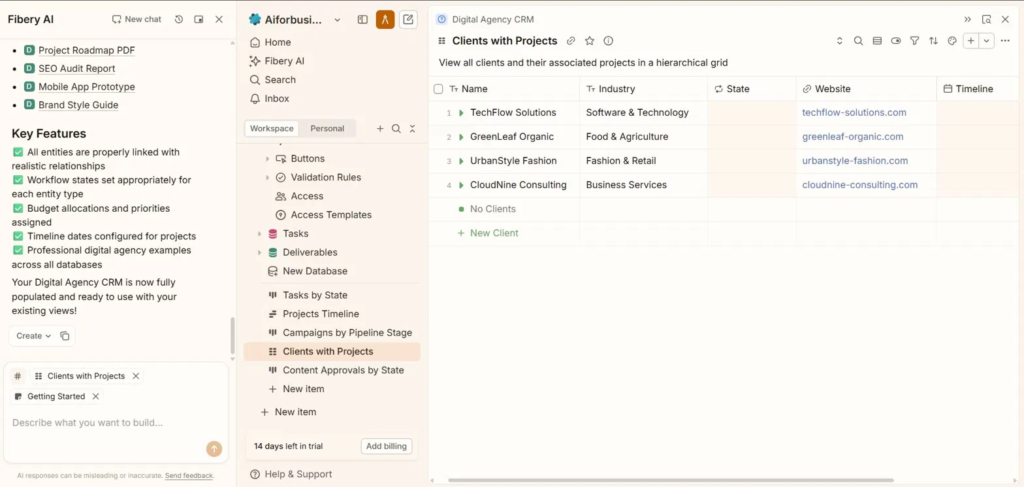The height and width of the screenshot is (487, 1024).
Task: Copy the AI response icon
Action: coord(65,336)
